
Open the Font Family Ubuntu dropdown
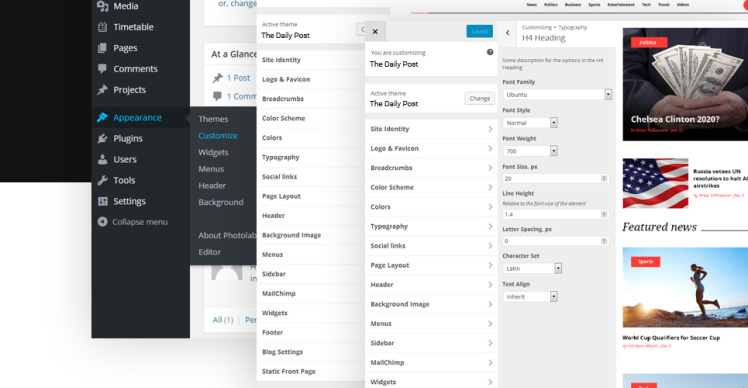[557, 94]
